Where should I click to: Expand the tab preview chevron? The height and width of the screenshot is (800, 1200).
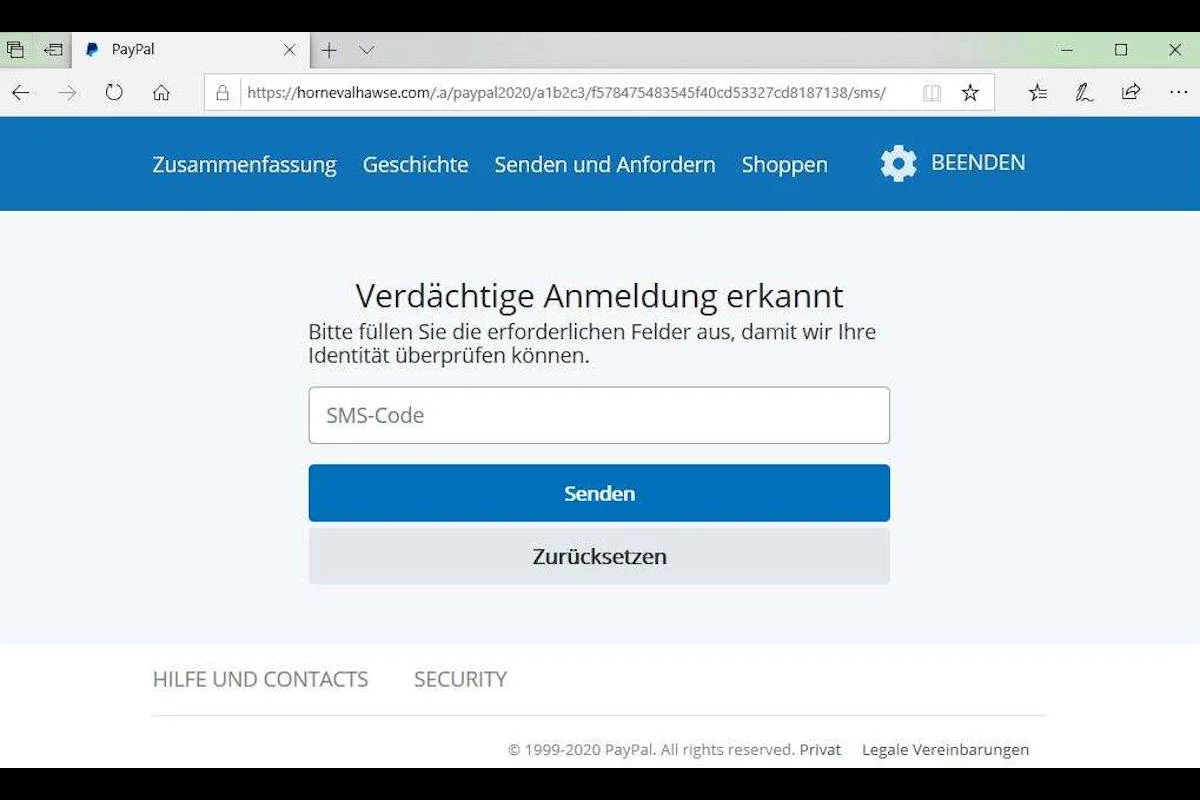[366, 50]
